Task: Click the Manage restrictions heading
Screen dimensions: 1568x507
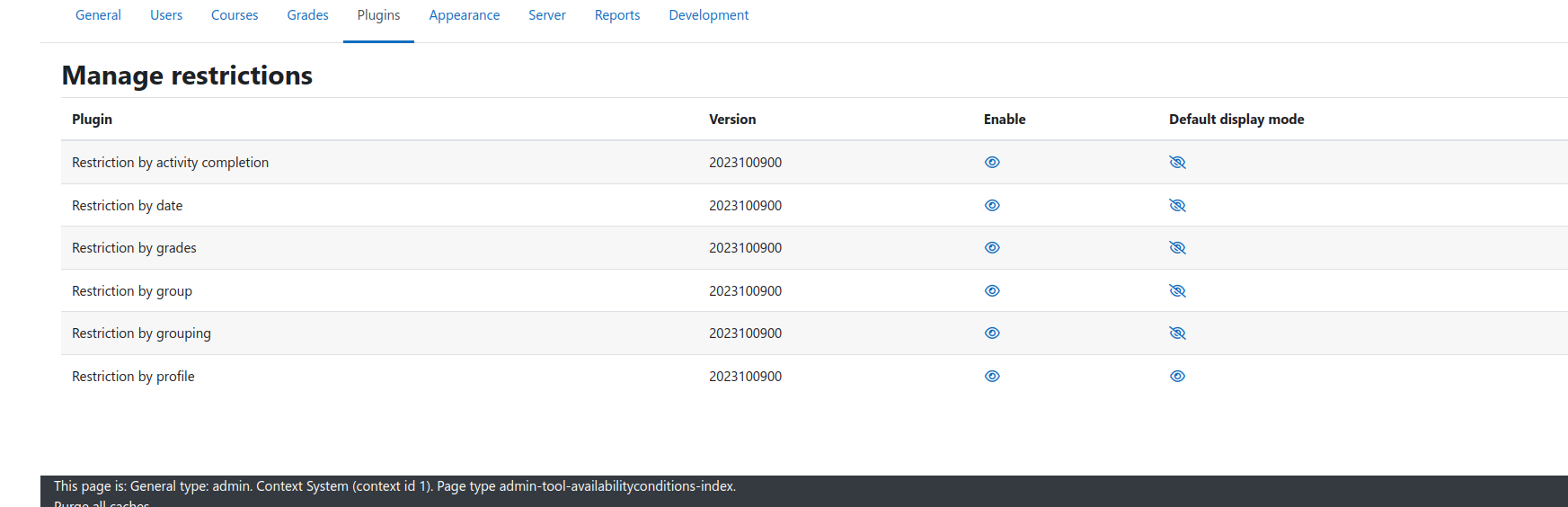Action: (187, 76)
